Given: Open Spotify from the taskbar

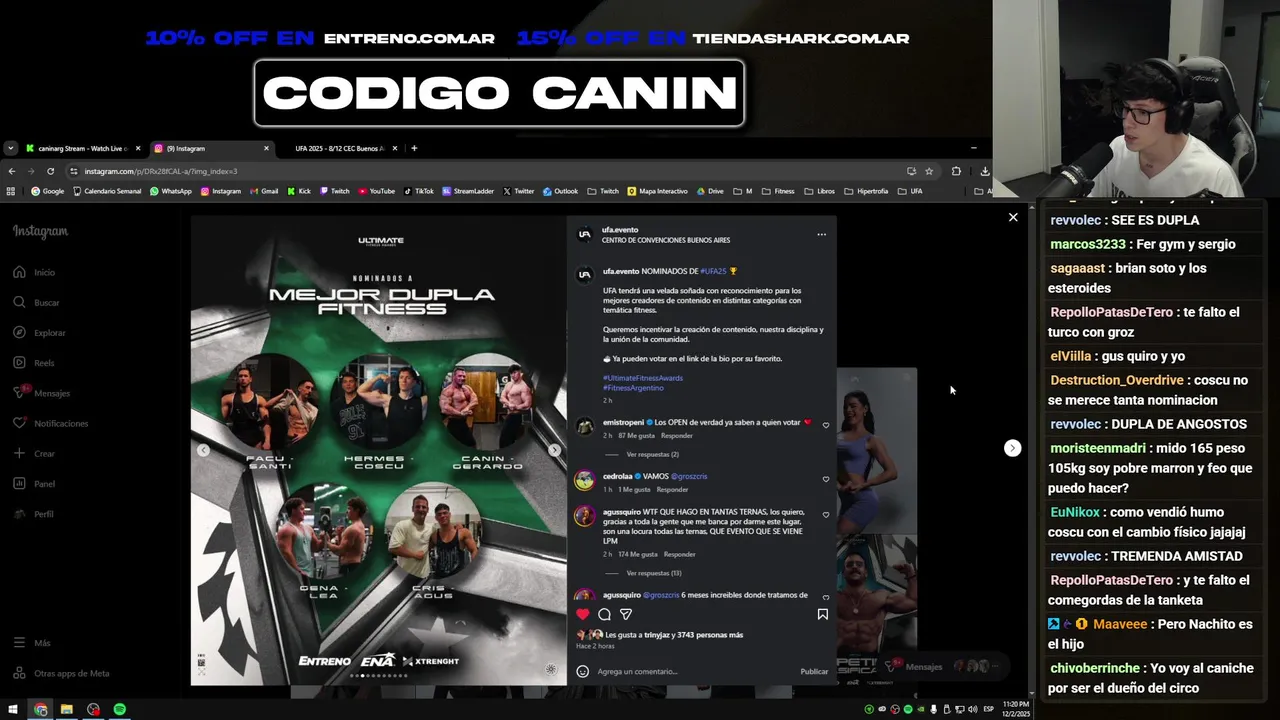Looking at the screenshot, I should click(x=120, y=709).
